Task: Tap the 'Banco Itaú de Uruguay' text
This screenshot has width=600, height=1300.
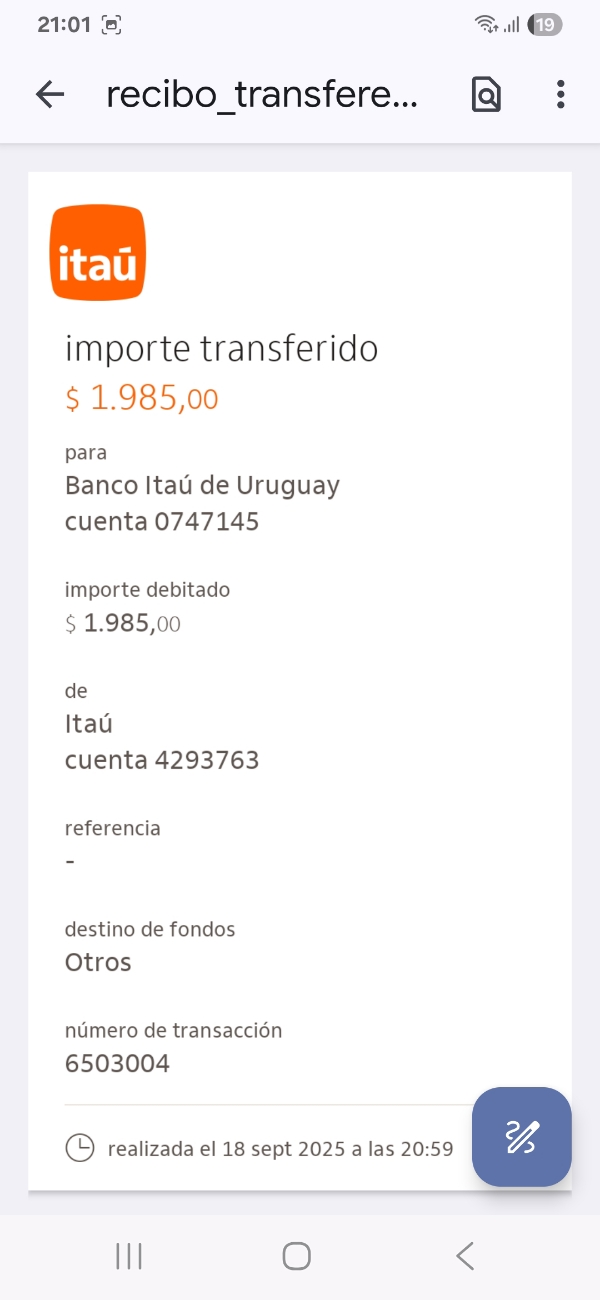Action: [x=202, y=486]
